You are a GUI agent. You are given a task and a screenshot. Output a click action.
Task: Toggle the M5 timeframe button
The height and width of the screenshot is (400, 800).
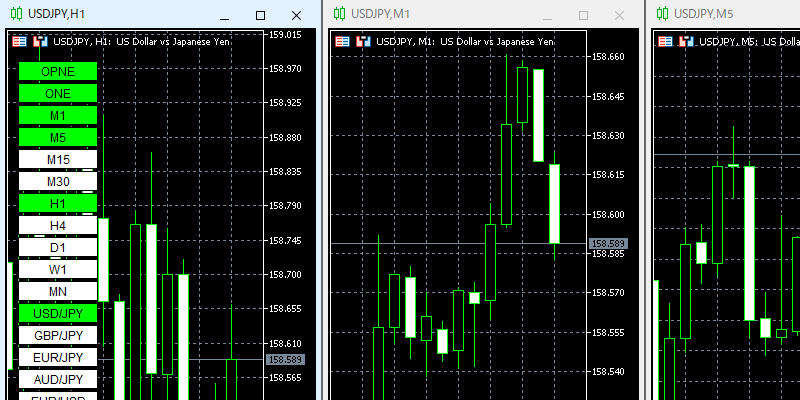58,137
